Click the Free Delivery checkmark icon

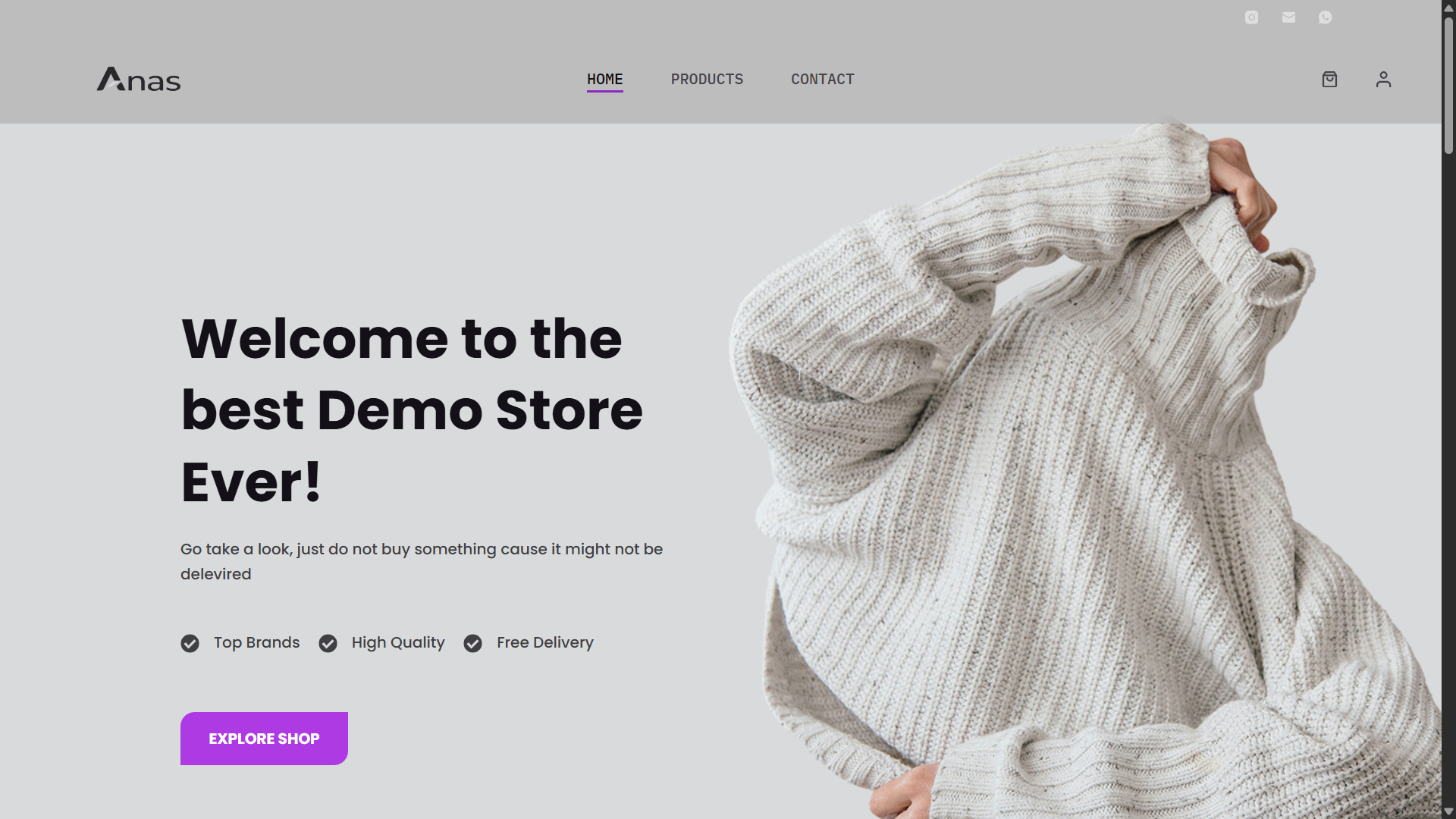pyautogui.click(x=472, y=643)
